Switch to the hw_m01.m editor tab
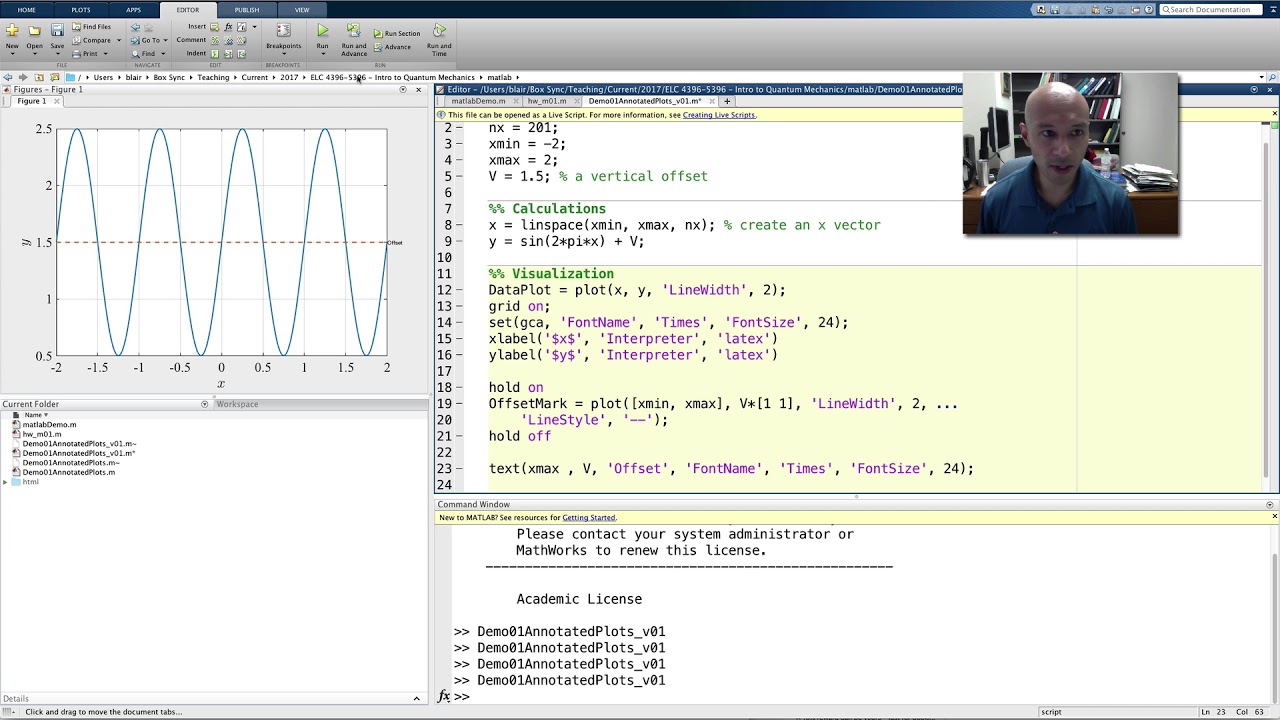This screenshot has height=720, width=1280. tap(547, 101)
